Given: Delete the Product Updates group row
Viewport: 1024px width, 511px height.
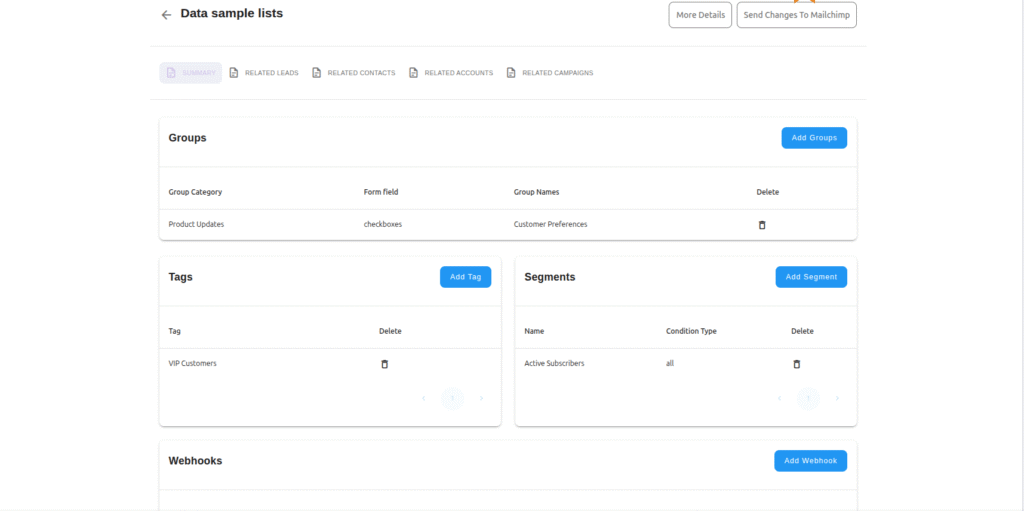Looking at the screenshot, I should (x=761, y=225).
